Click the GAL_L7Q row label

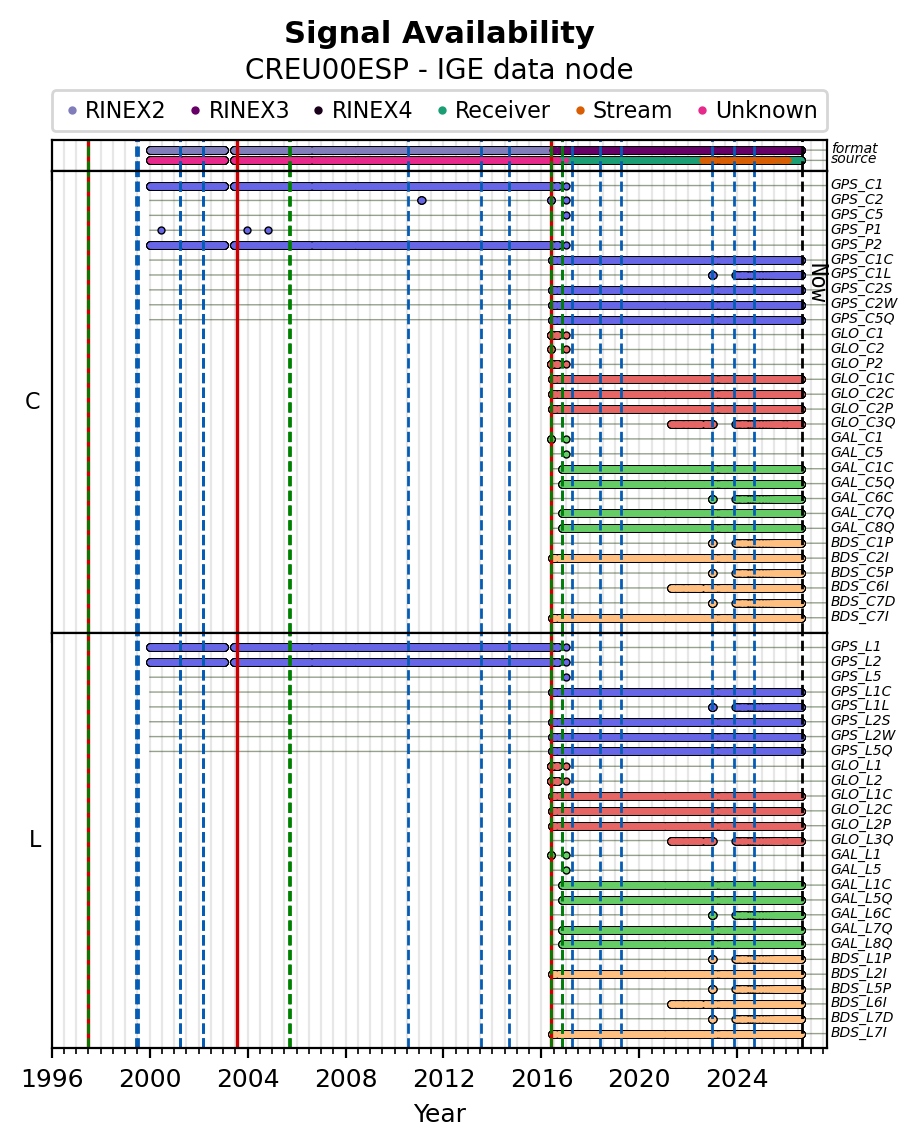[x=862, y=928]
